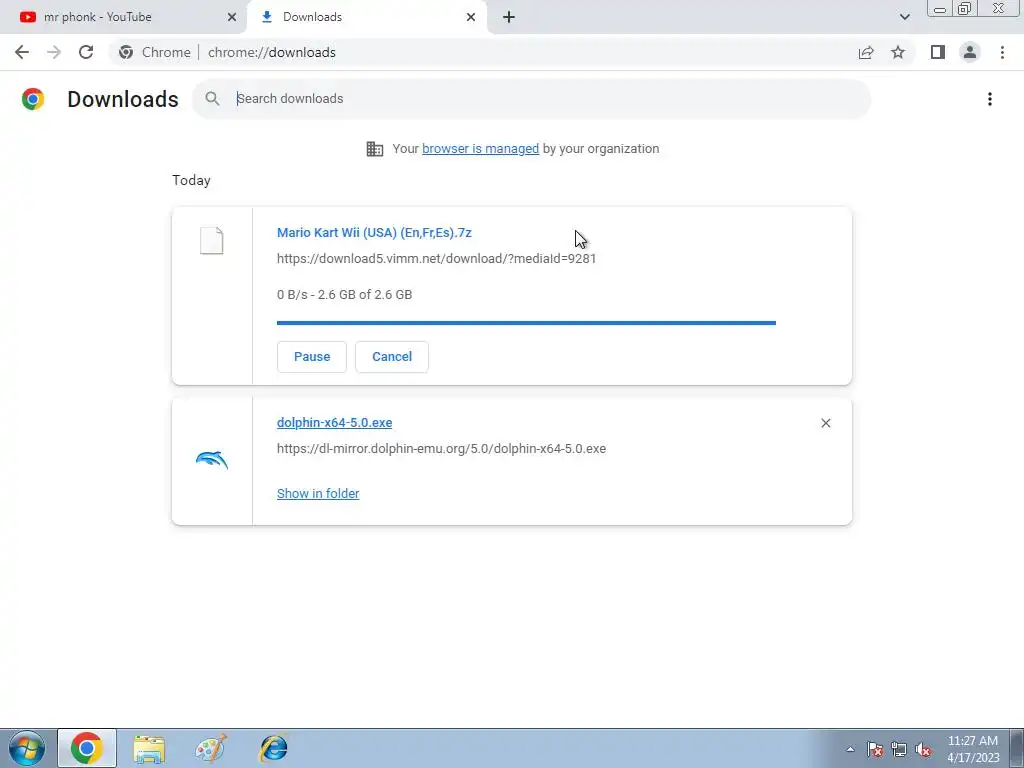Close the mr phonk YouTube tab
The width and height of the screenshot is (1024, 768).
[232, 17]
